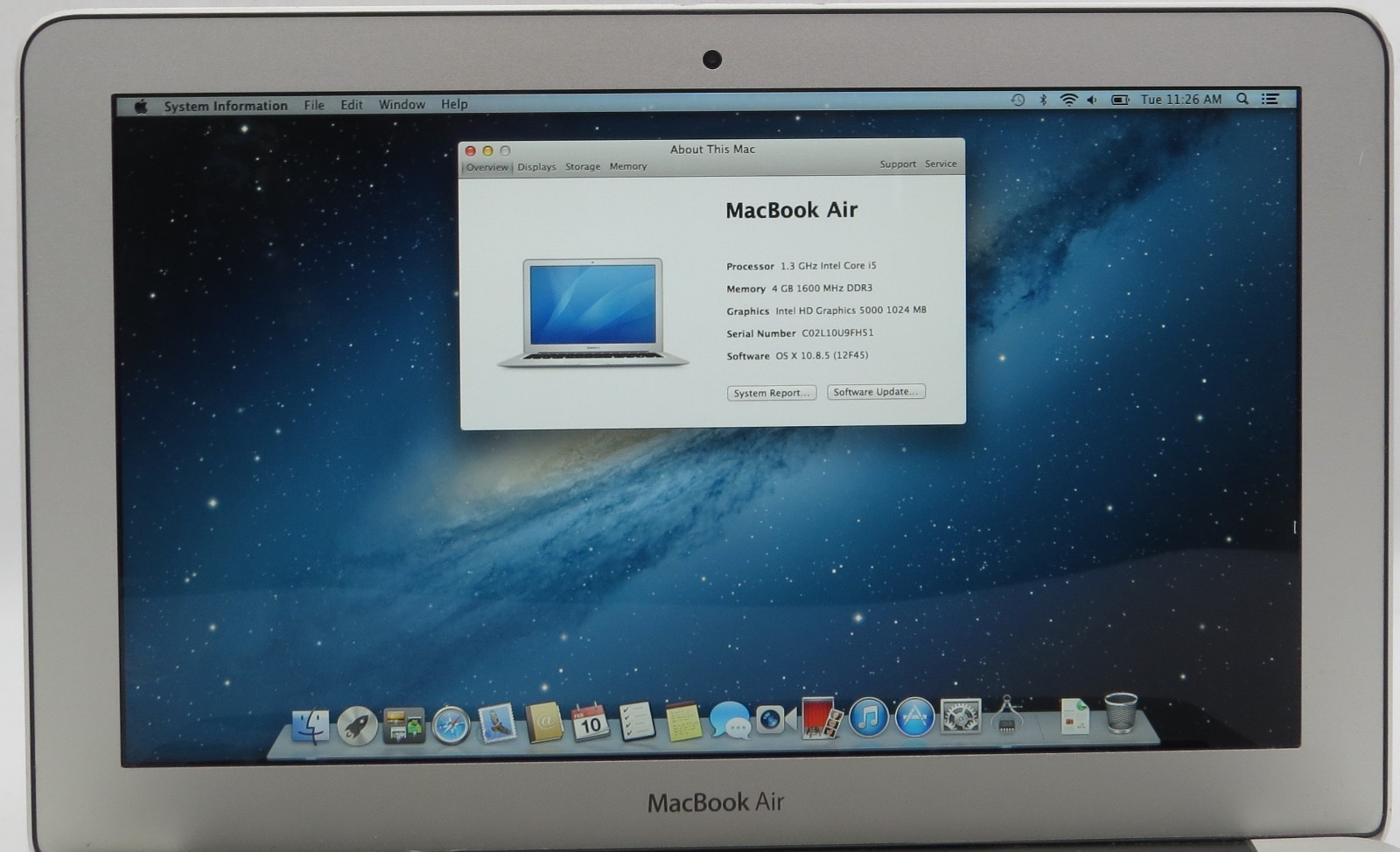Image resolution: width=1400 pixels, height=852 pixels.
Task: Open the File menu
Action: tap(314, 105)
